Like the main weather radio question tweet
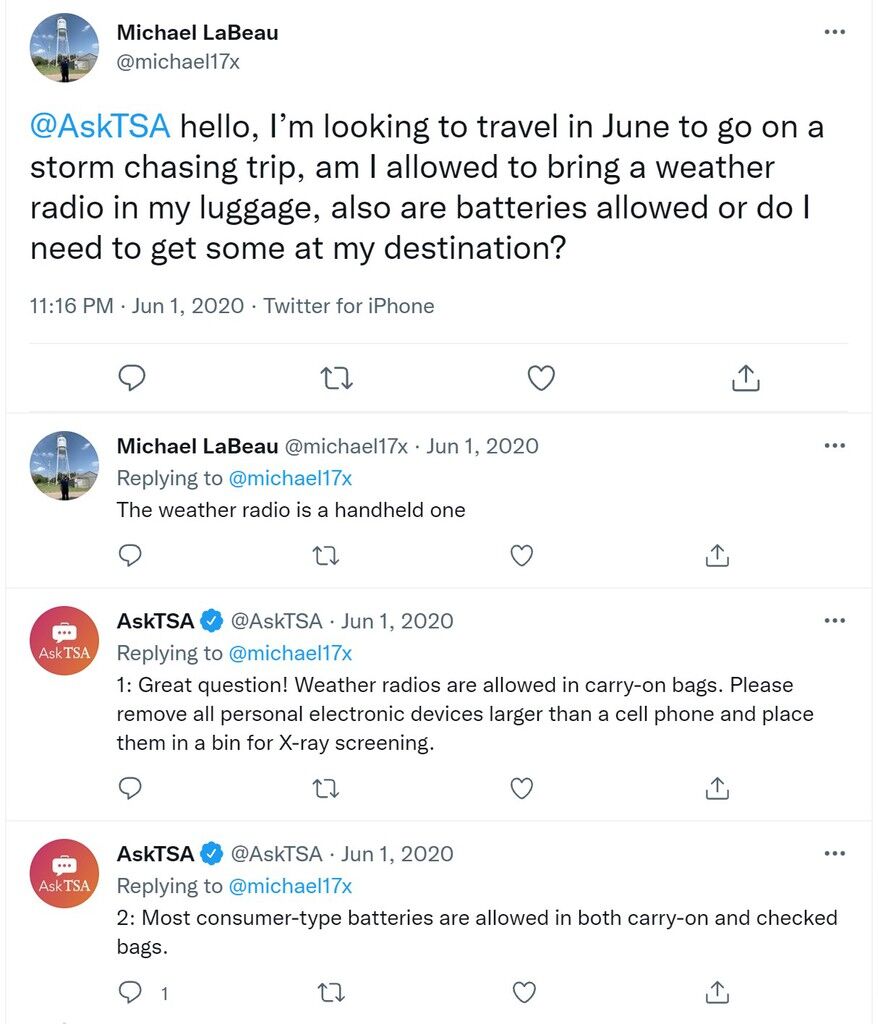 pos(541,377)
